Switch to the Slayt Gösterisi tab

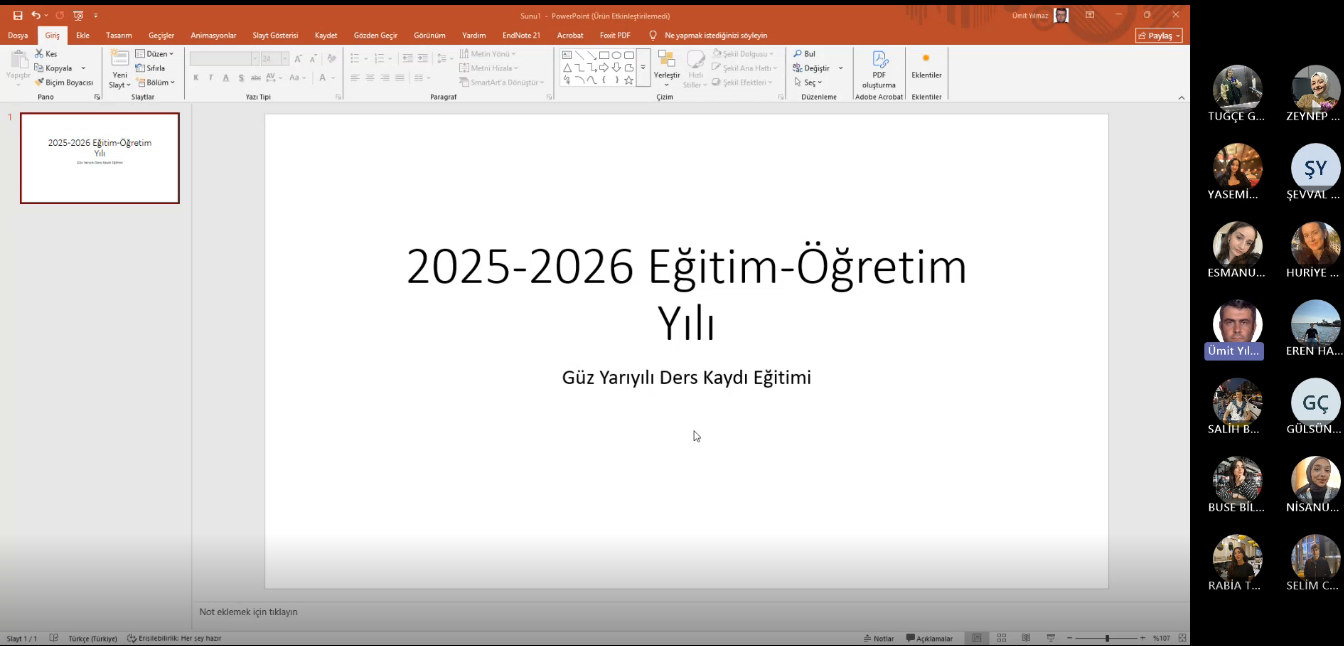275,35
